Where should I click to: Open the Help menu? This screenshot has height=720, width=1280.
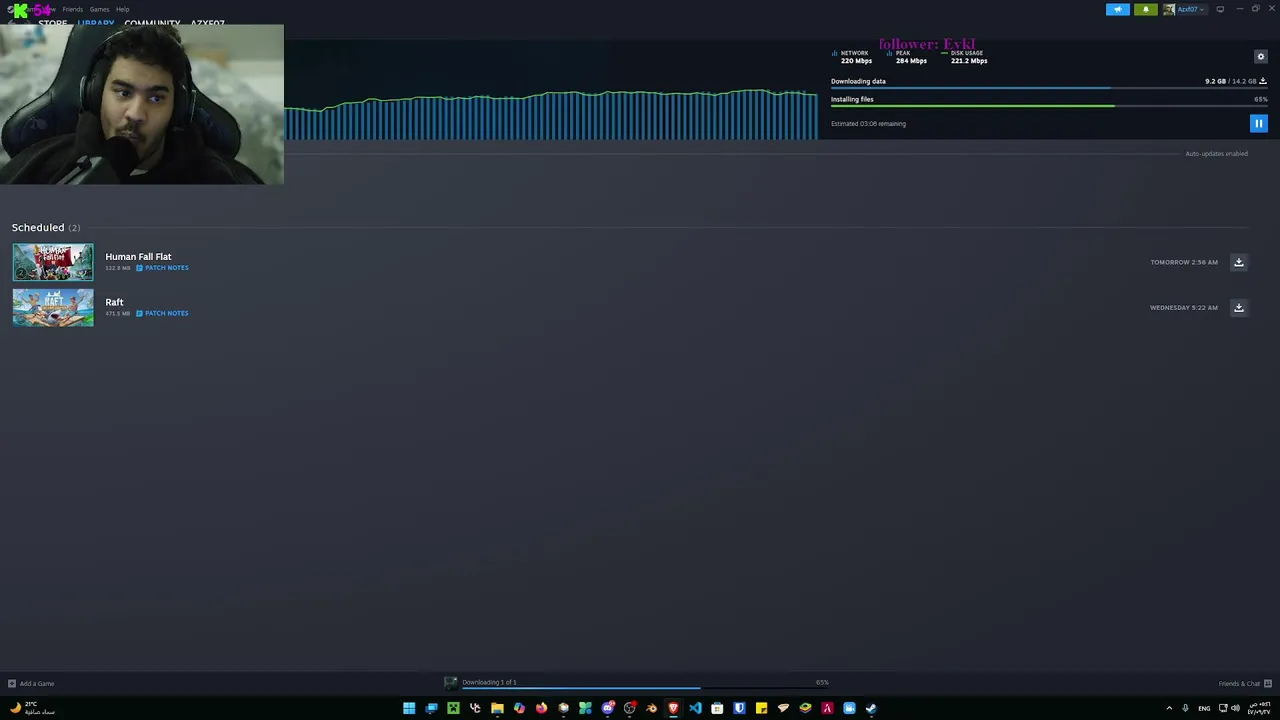point(122,9)
